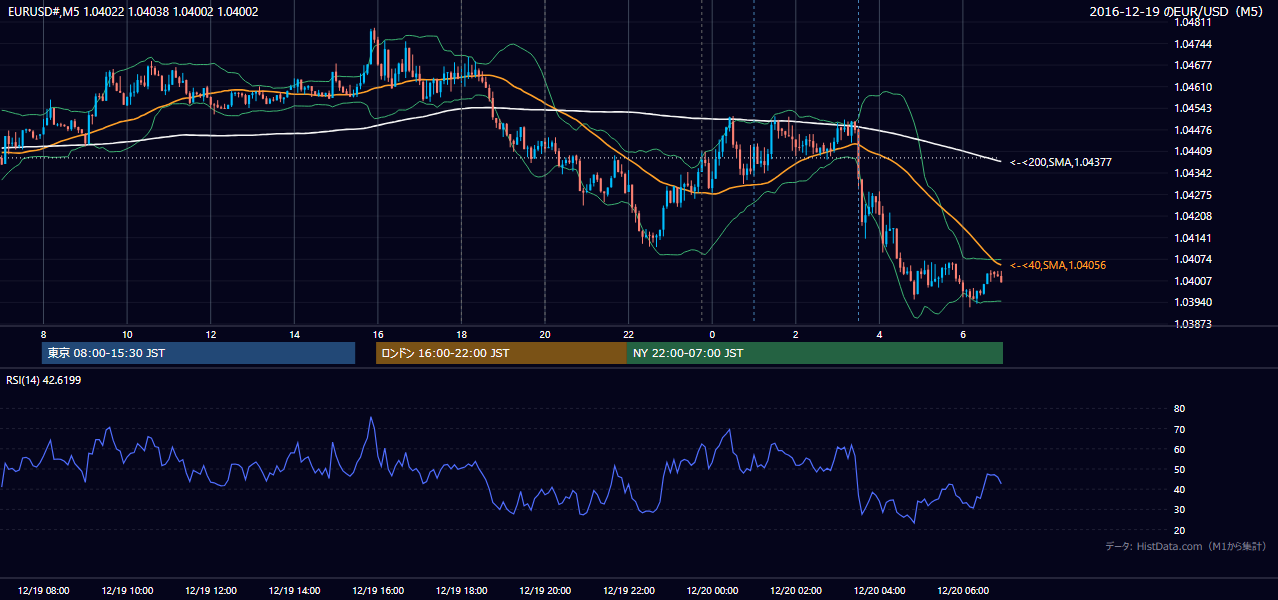Click the 12/20 06:00 bottom time label
The height and width of the screenshot is (600, 1278).
pyautogui.click(x=962, y=591)
